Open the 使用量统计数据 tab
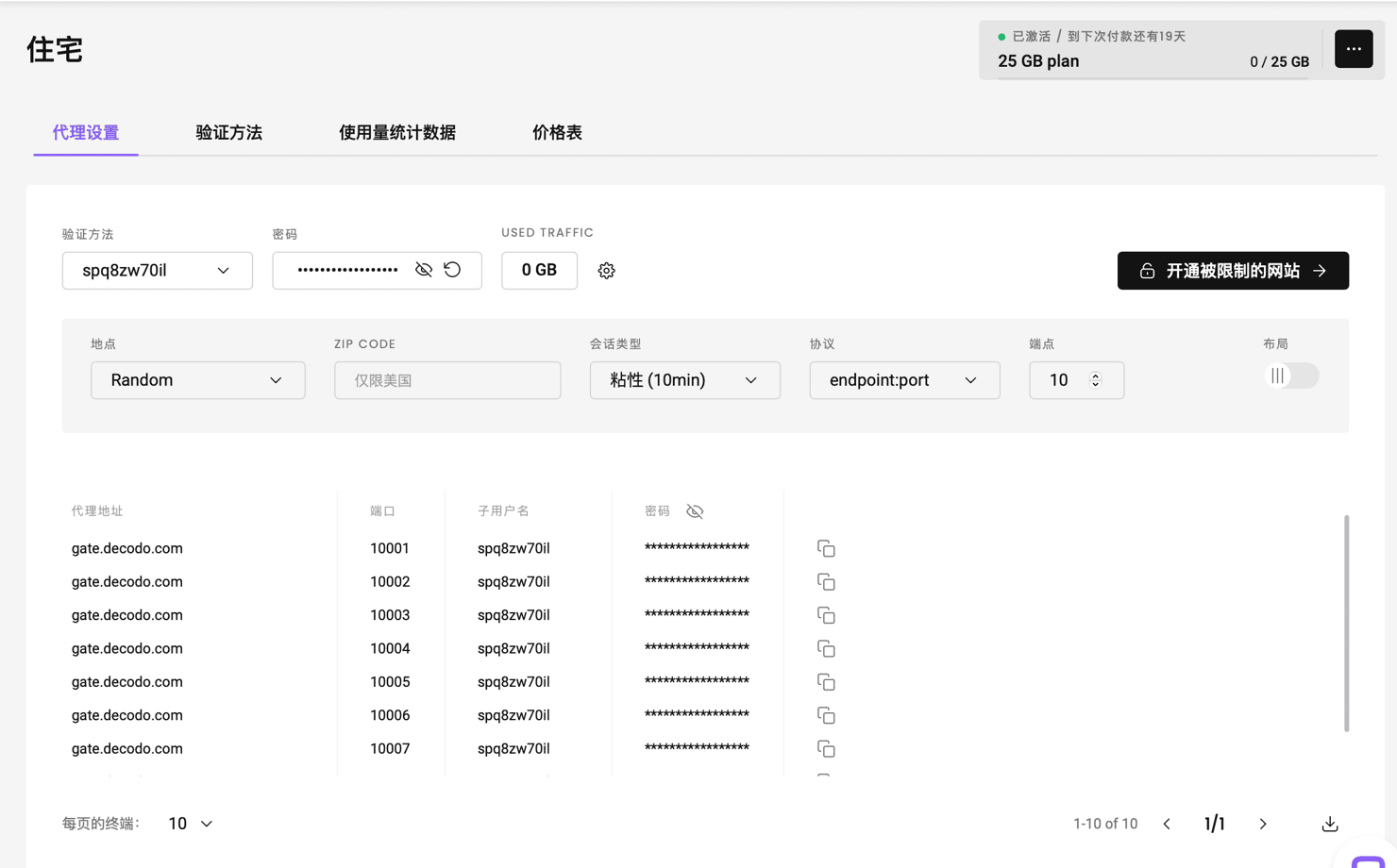Viewport: 1397px width, 868px height. (x=396, y=133)
